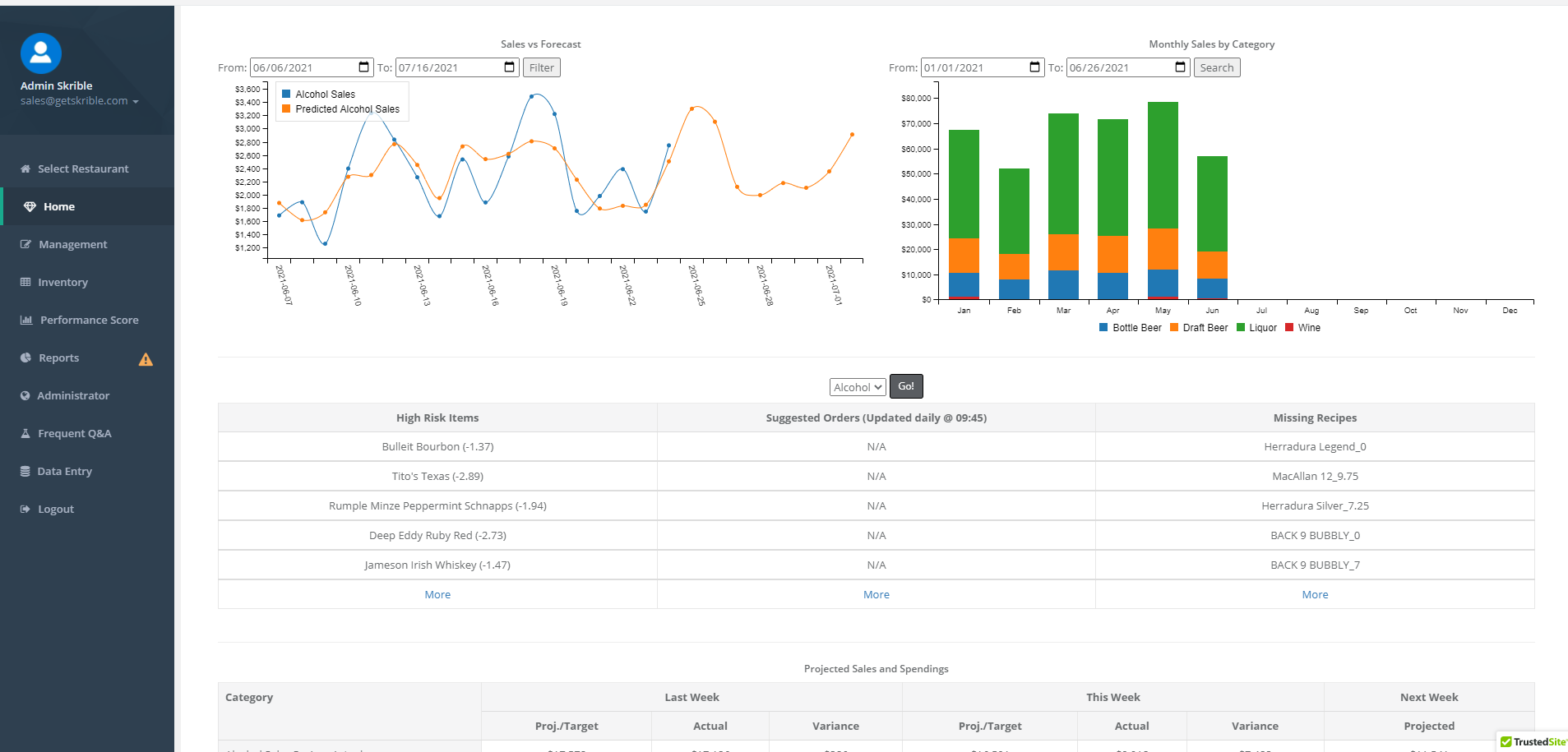Open calendar picker for Monthly Sales From date
This screenshot has height=752, width=1568.
1035,67
